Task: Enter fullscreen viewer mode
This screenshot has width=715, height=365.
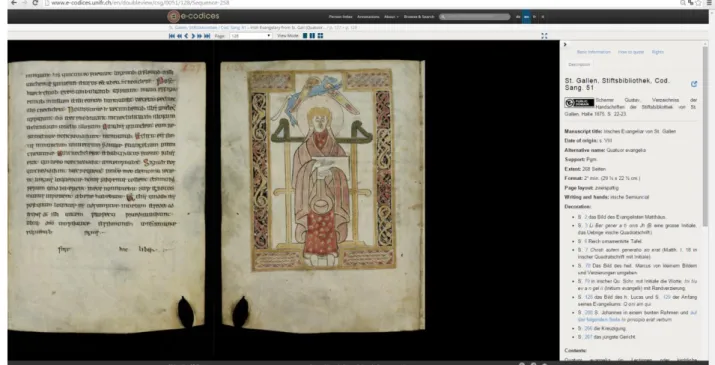Action: coord(544,36)
